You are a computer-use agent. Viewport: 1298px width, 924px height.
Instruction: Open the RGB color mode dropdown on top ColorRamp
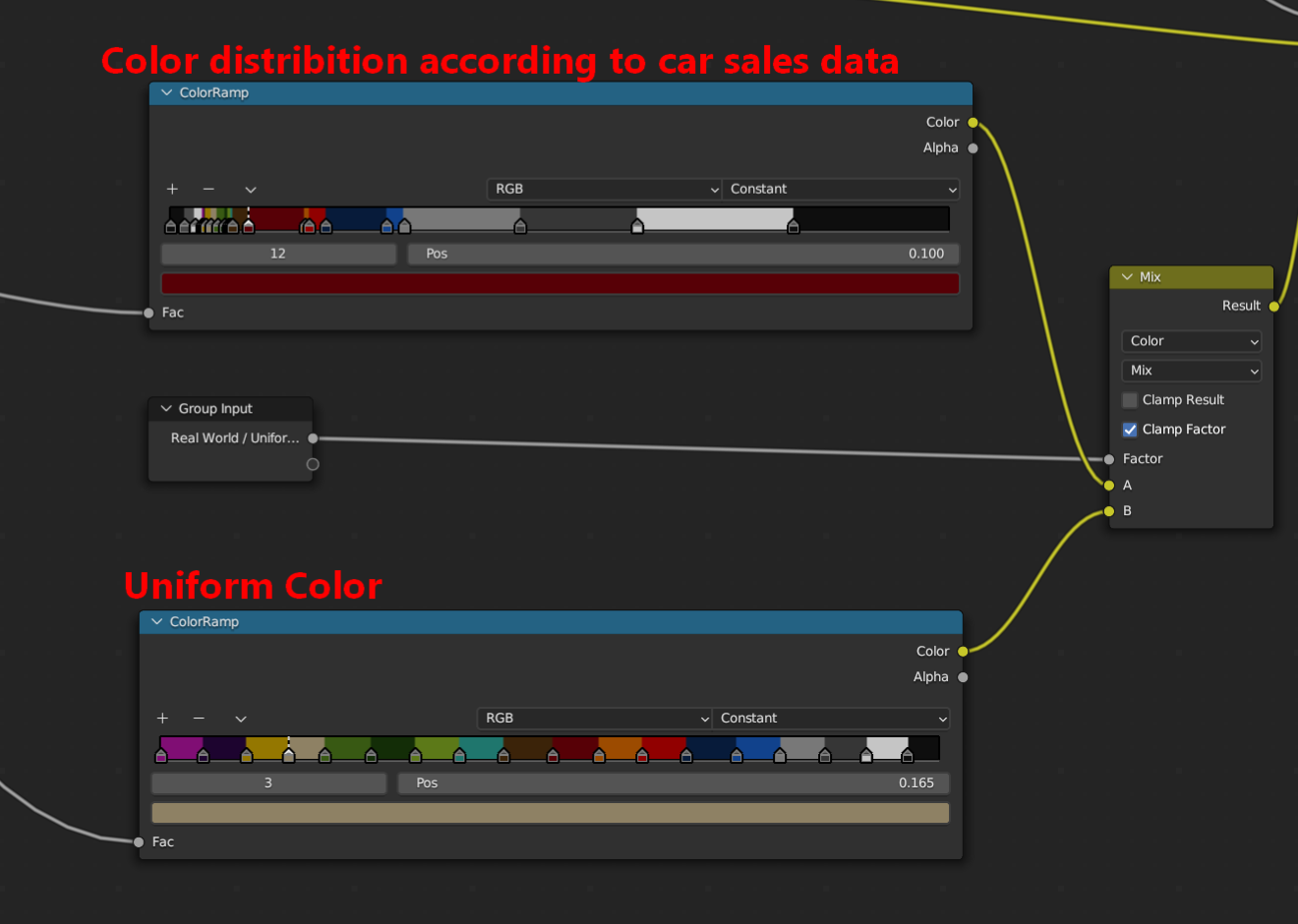coord(603,189)
